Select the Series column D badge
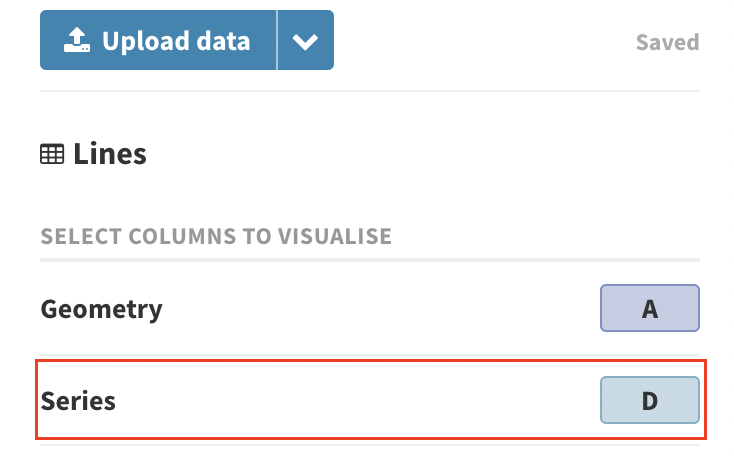Image resolution: width=734 pixels, height=472 pixels. click(650, 400)
